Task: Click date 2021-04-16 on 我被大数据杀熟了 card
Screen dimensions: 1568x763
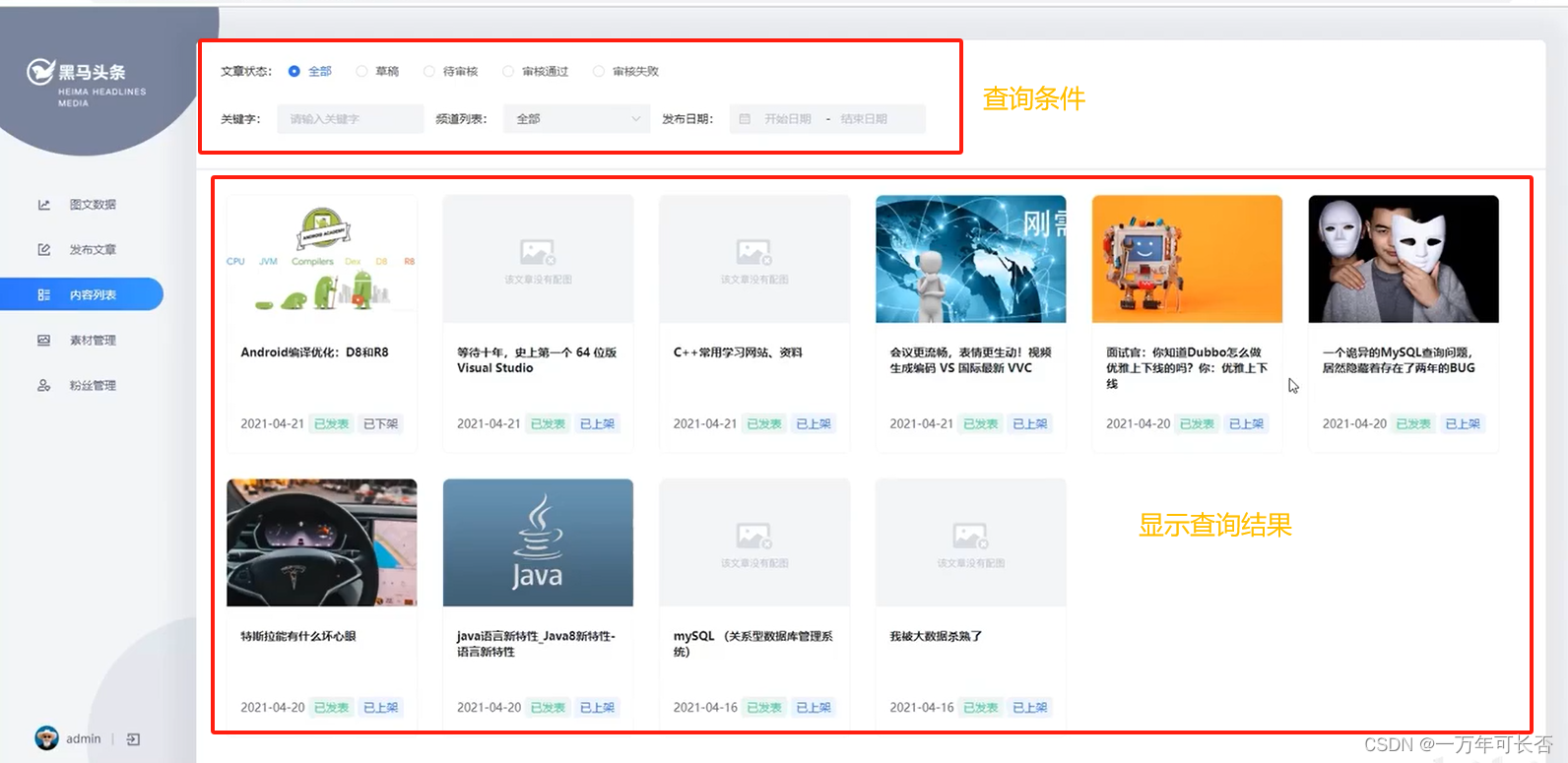Action: pos(922,708)
